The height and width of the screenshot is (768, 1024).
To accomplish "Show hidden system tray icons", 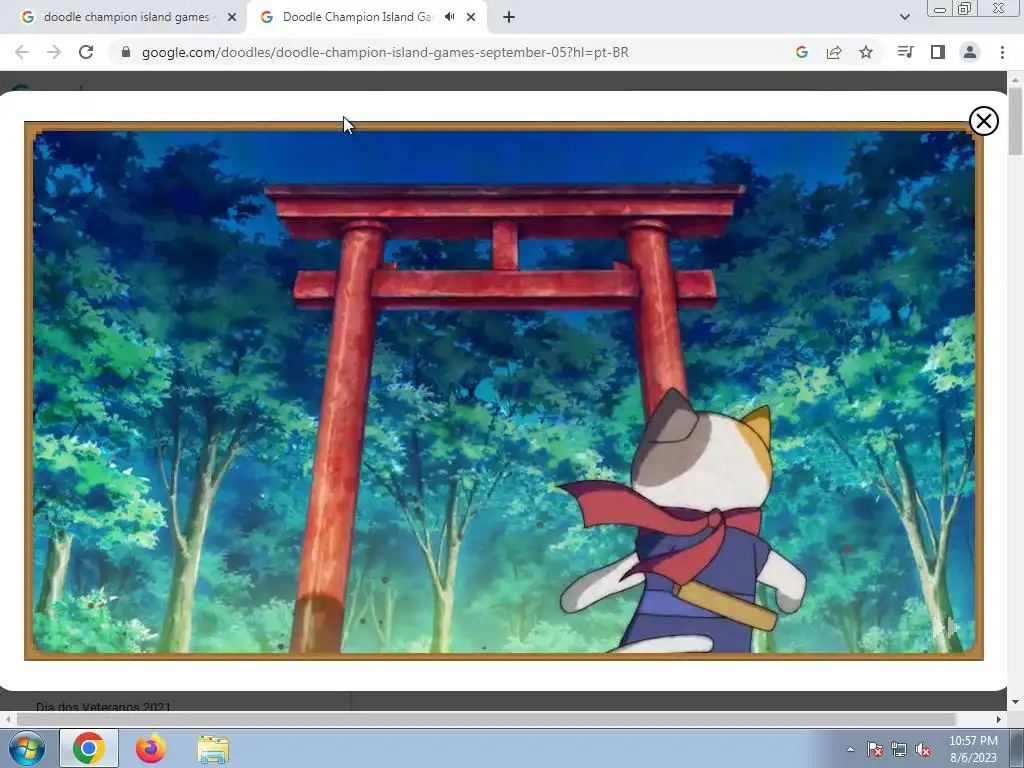I will click(850, 749).
